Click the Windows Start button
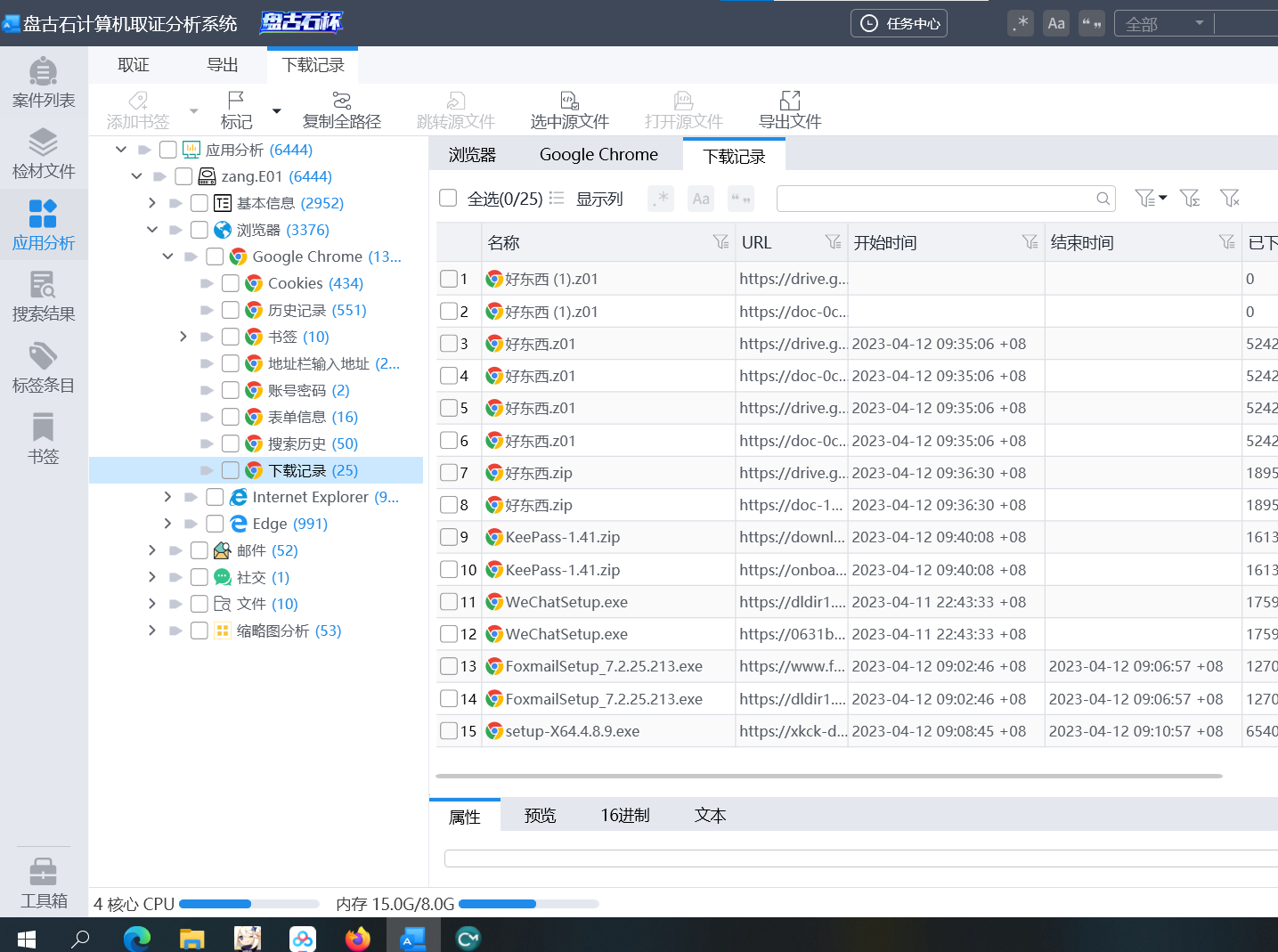Viewport: 1278px width, 952px height. (27, 938)
